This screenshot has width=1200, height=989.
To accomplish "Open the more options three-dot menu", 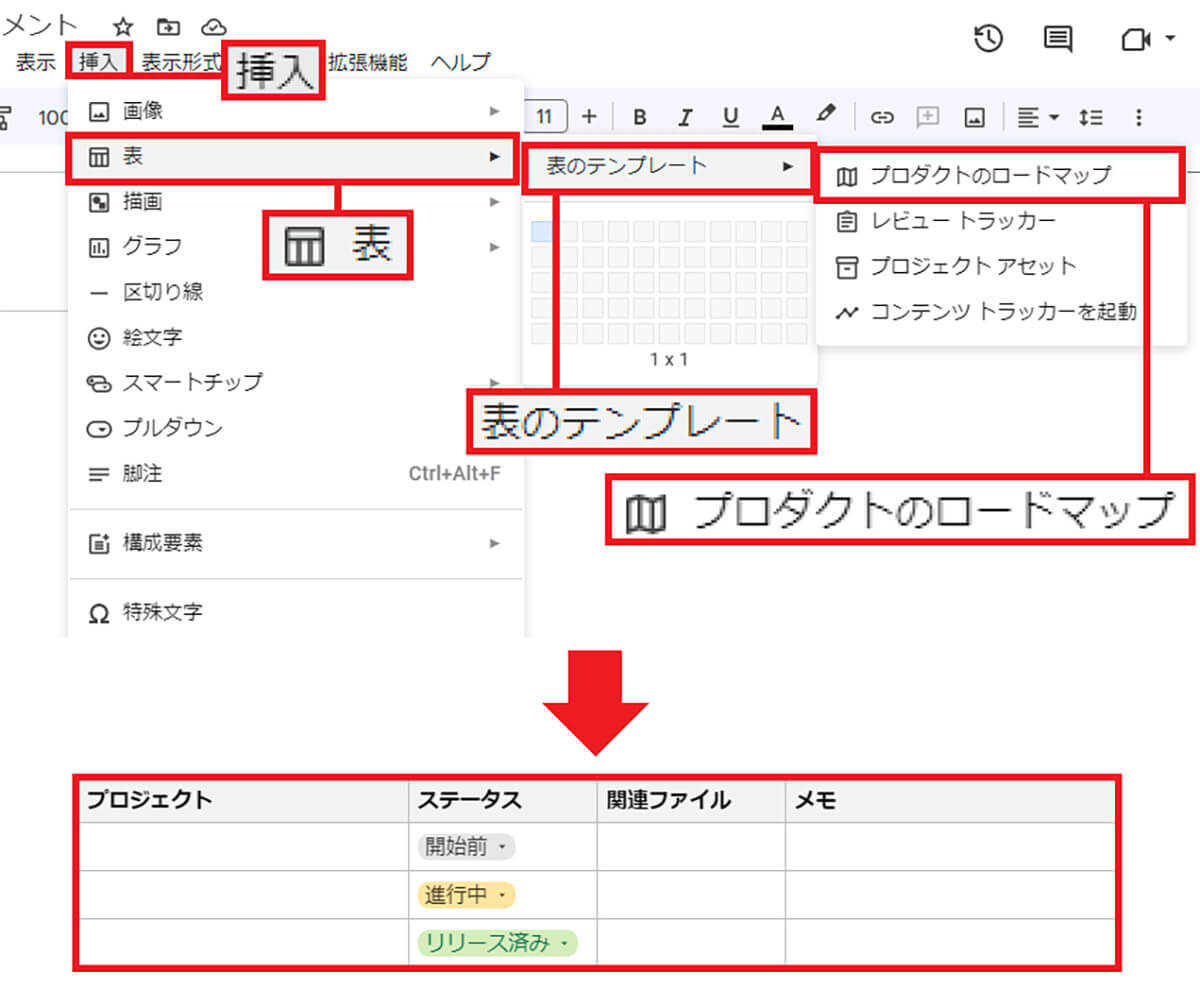I will 1138,118.
